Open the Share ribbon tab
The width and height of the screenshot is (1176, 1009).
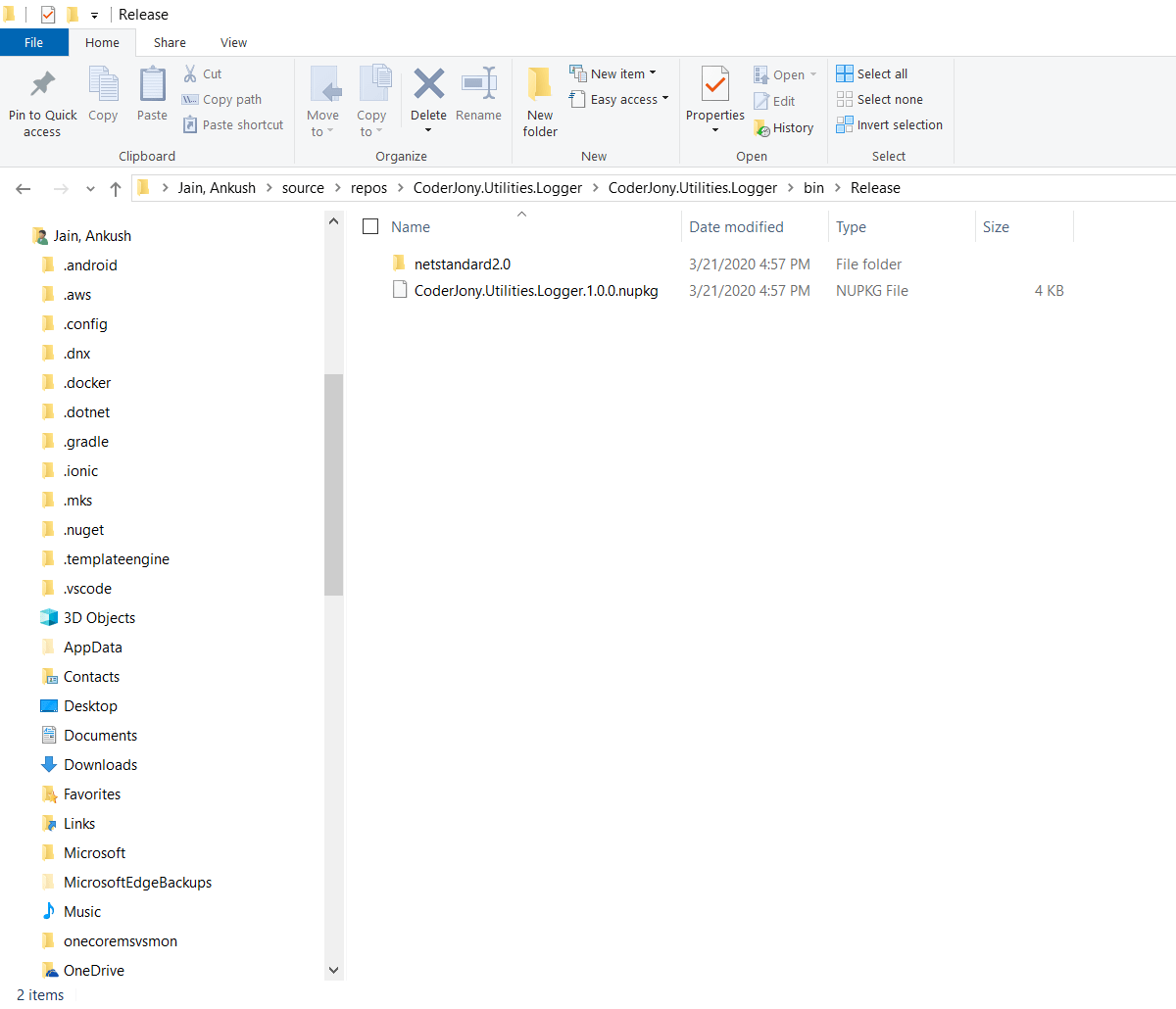(170, 42)
